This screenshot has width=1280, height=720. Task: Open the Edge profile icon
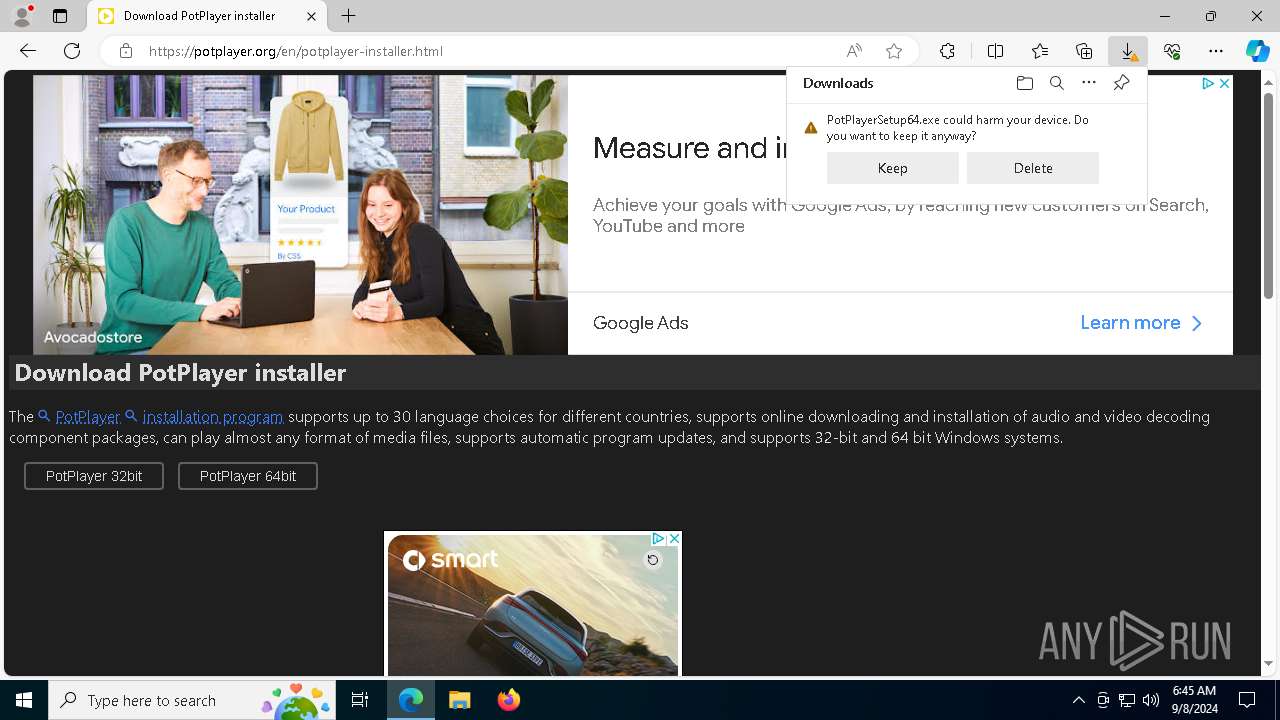[22, 16]
